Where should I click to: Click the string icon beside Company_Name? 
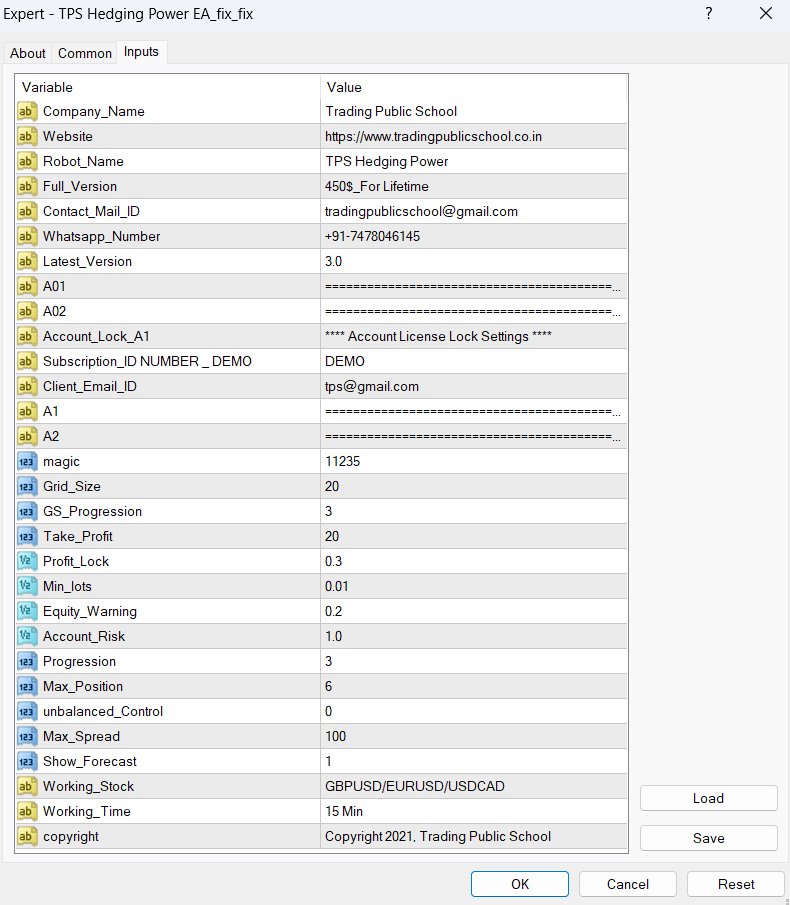coord(28,111)
